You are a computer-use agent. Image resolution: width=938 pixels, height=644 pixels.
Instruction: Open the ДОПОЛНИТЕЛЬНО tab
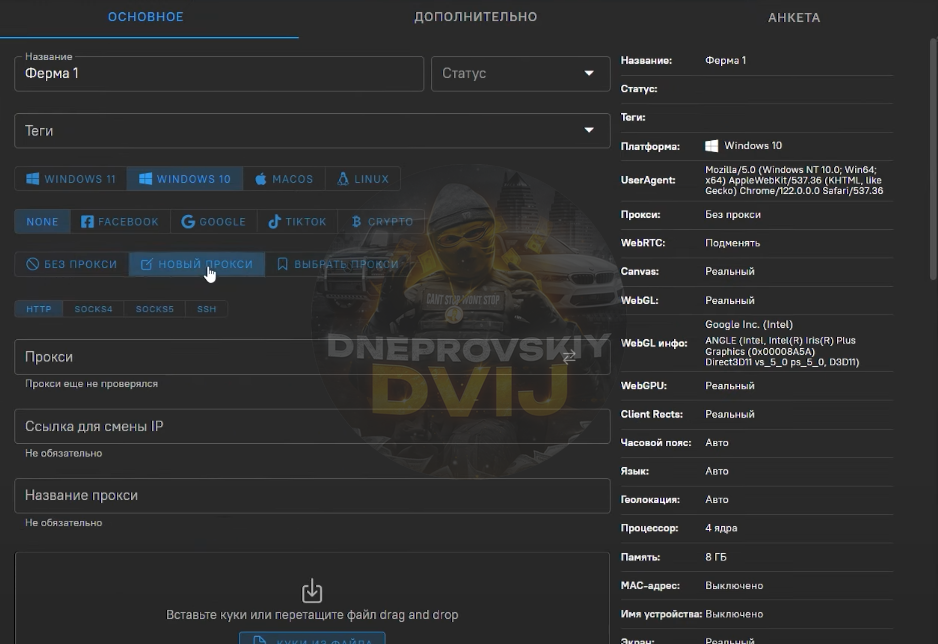(476, 17)
